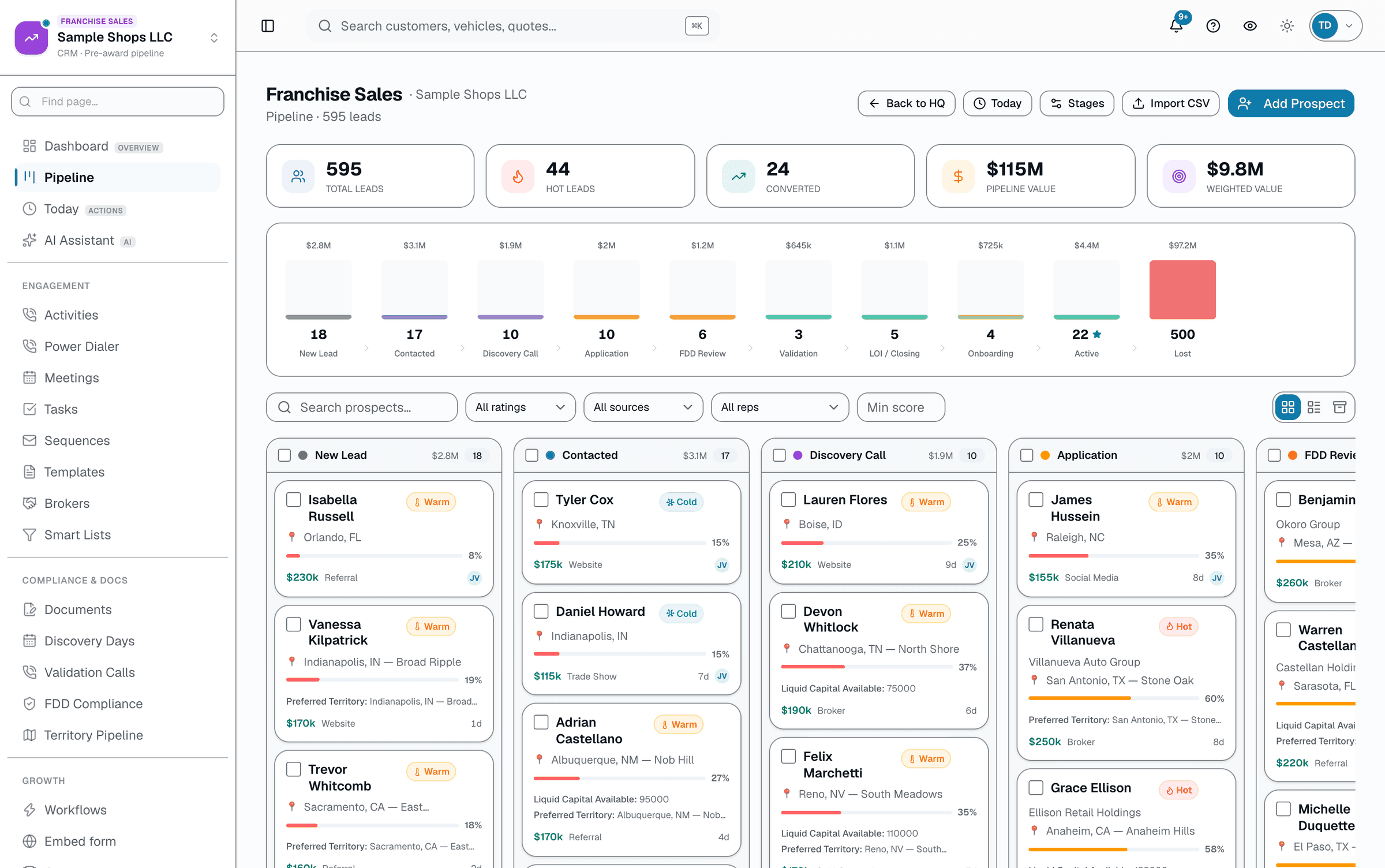Click the New Lead stage bar
The image size is (1385, 868).
click(319, 290)
